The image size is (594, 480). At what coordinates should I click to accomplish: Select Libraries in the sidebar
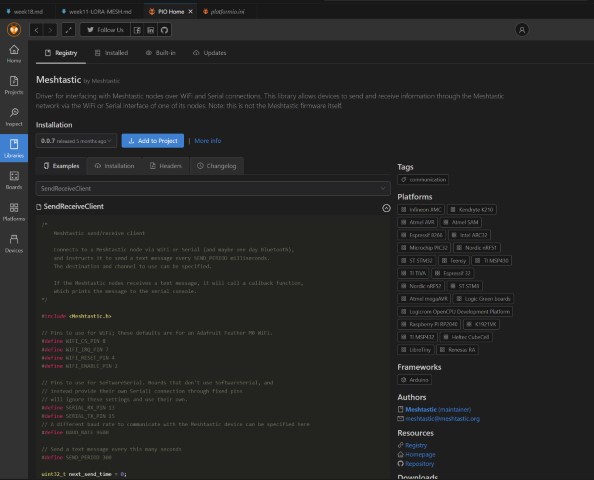point(14,148)
